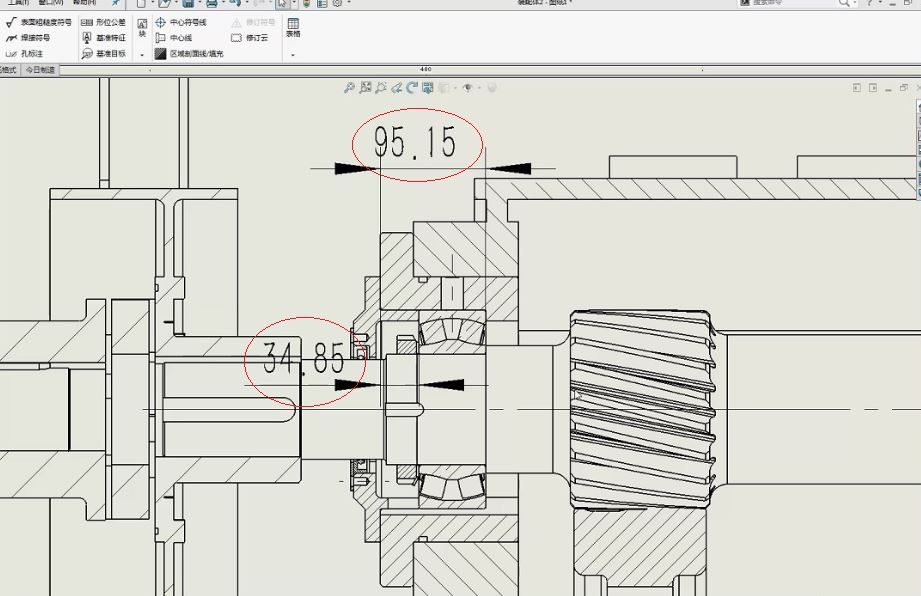Open the search options dropdown next to magnifier
921x596 pixels.
pyautogui.click(x=855, y=3)
